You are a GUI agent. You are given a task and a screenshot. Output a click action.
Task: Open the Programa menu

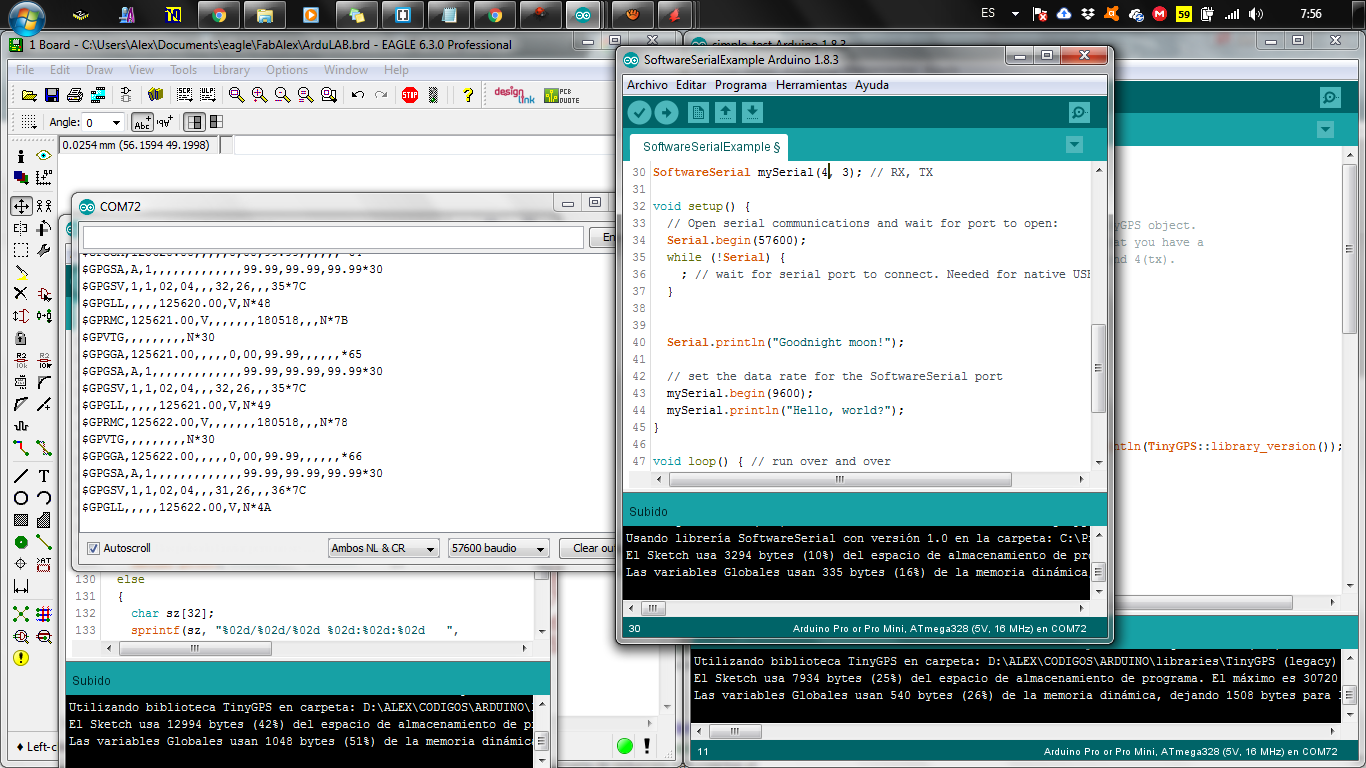(x=741, y=85)
